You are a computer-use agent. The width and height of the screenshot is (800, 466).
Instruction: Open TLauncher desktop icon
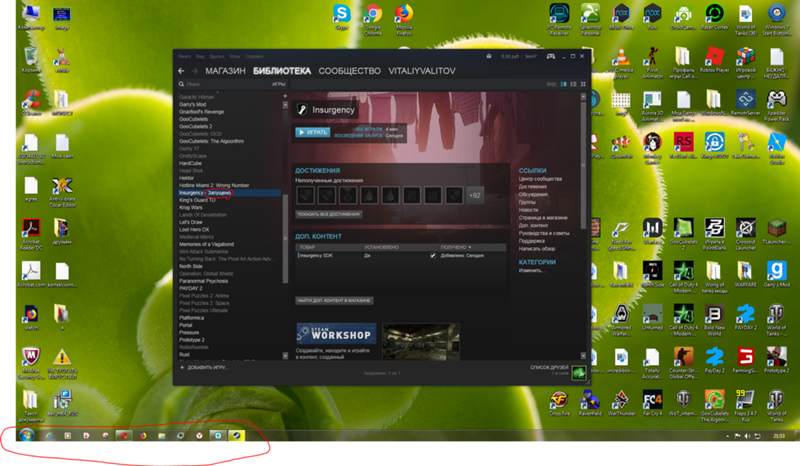777,231
